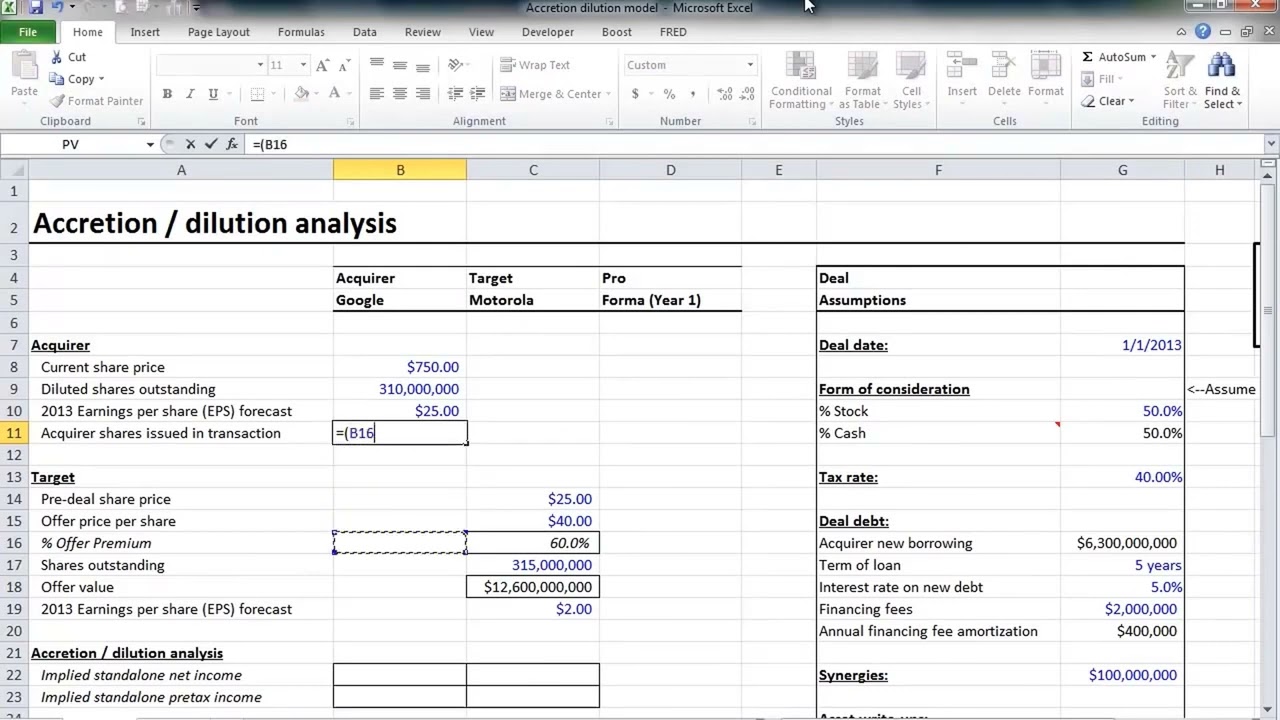Click the Increase Font Size icon
The height and width of the screenshot is (720, 1280).
pyautogui.click(x=322, y=65)
